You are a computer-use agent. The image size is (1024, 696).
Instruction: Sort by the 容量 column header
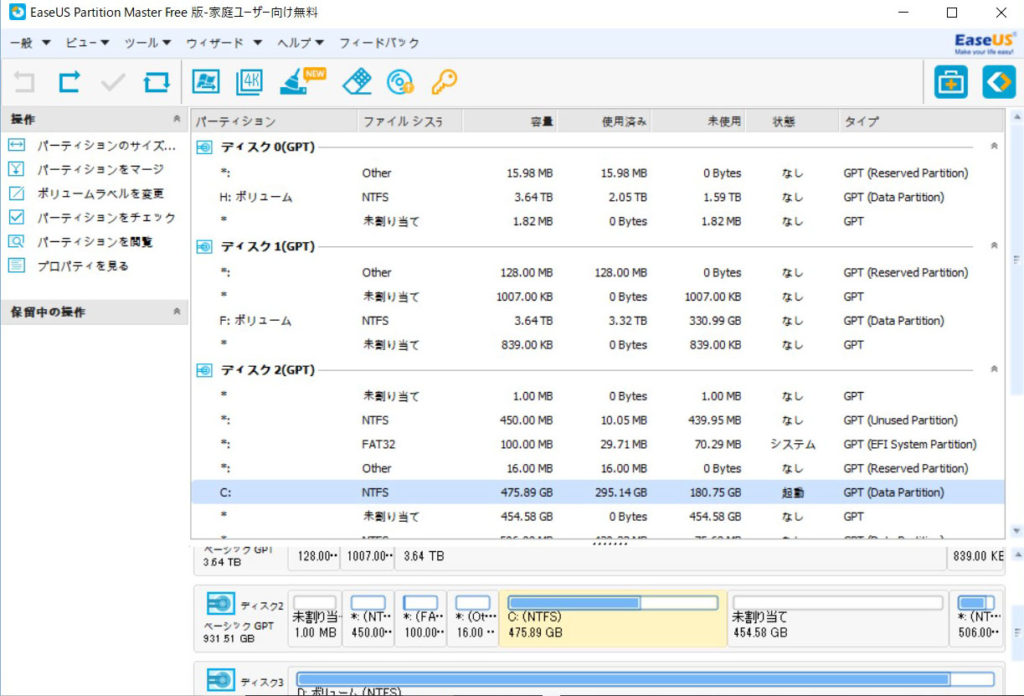[x=509, y=121]
